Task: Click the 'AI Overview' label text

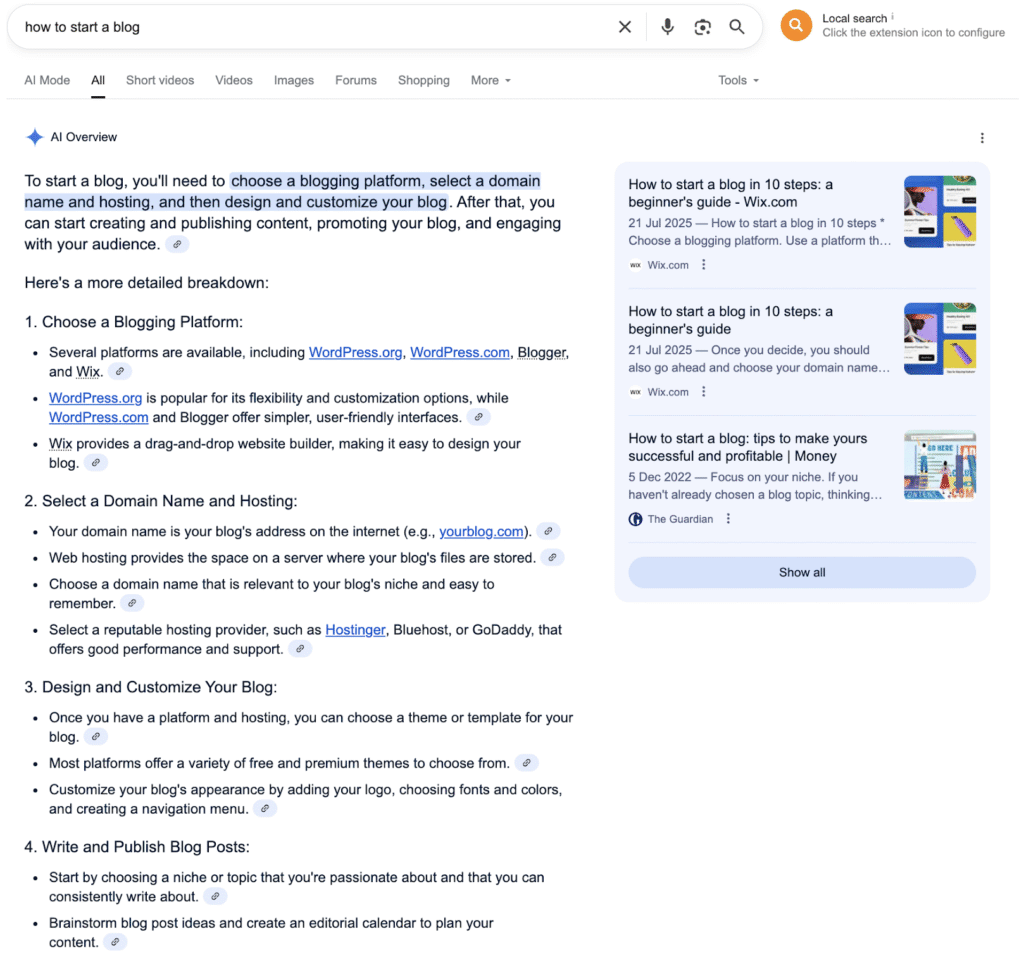Action: coord(84,137)
